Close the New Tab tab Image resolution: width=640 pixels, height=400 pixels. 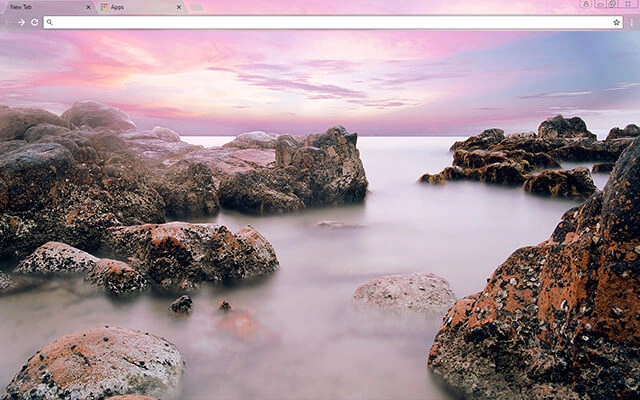pyautogui.click(x=89, y=7)
